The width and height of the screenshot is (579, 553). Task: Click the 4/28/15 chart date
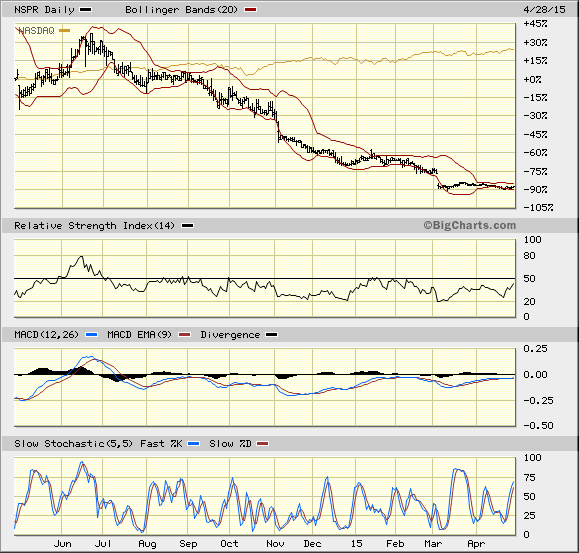coord(544,10)
